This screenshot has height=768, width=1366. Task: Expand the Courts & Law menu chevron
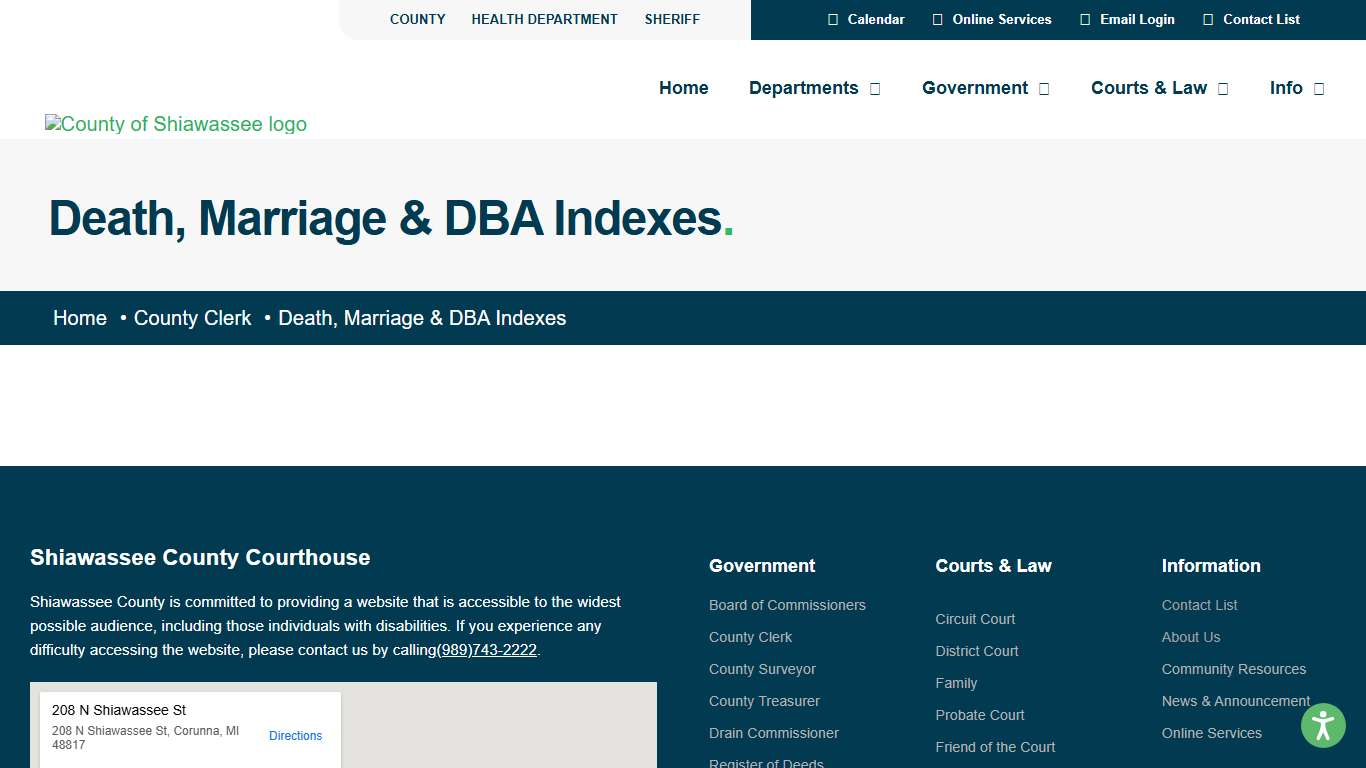(1222, 88)
